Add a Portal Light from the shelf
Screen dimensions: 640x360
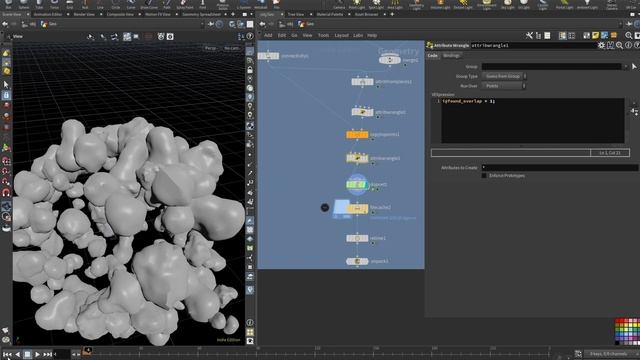coord(564,4)
